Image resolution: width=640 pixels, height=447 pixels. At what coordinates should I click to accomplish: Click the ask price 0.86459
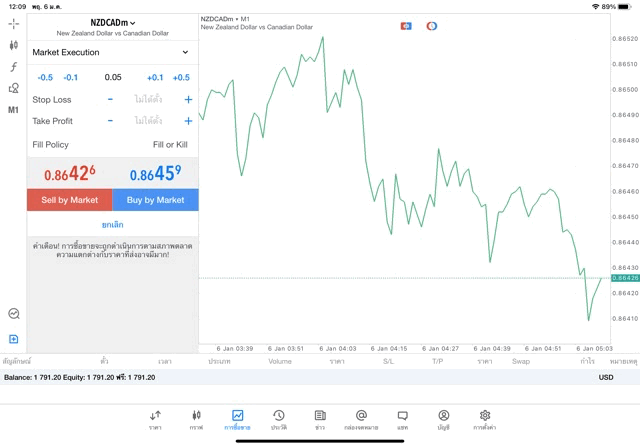point(156,173)
